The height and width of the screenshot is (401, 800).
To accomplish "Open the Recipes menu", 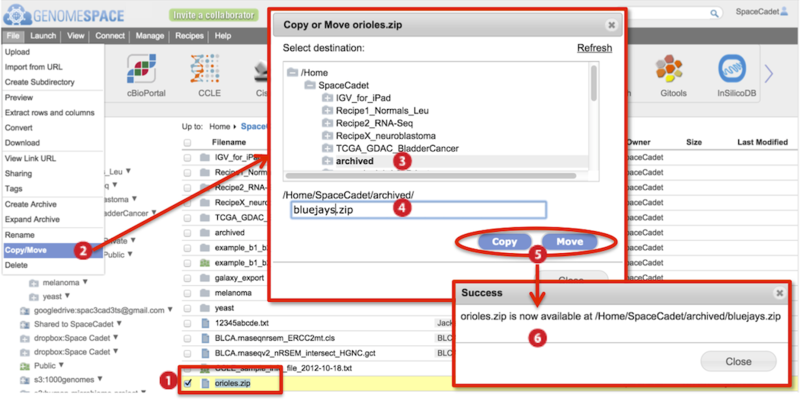I will pyautogui.click(x=189, y=36).
